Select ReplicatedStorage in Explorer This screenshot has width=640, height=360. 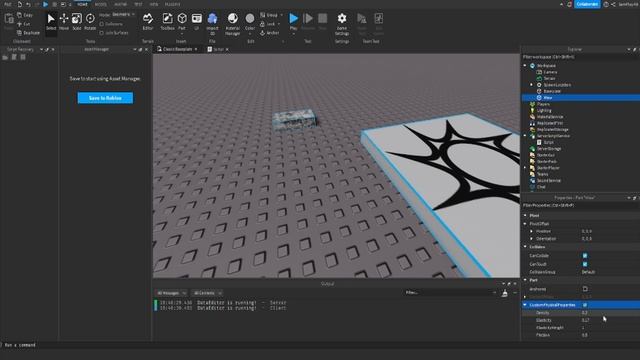(x=552, y=130)
